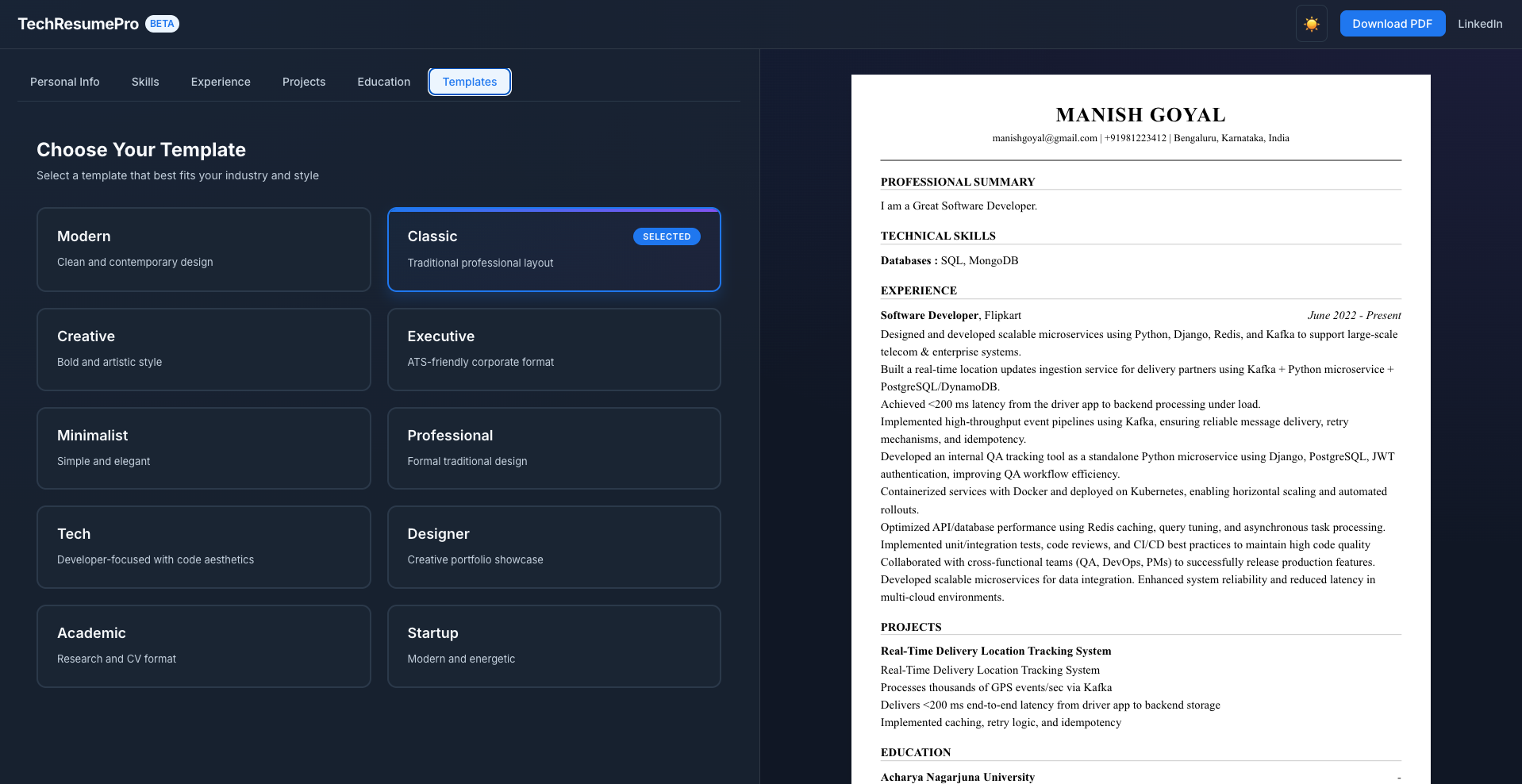Click 'Collaborated with cross-functional teams' line

1128,562
